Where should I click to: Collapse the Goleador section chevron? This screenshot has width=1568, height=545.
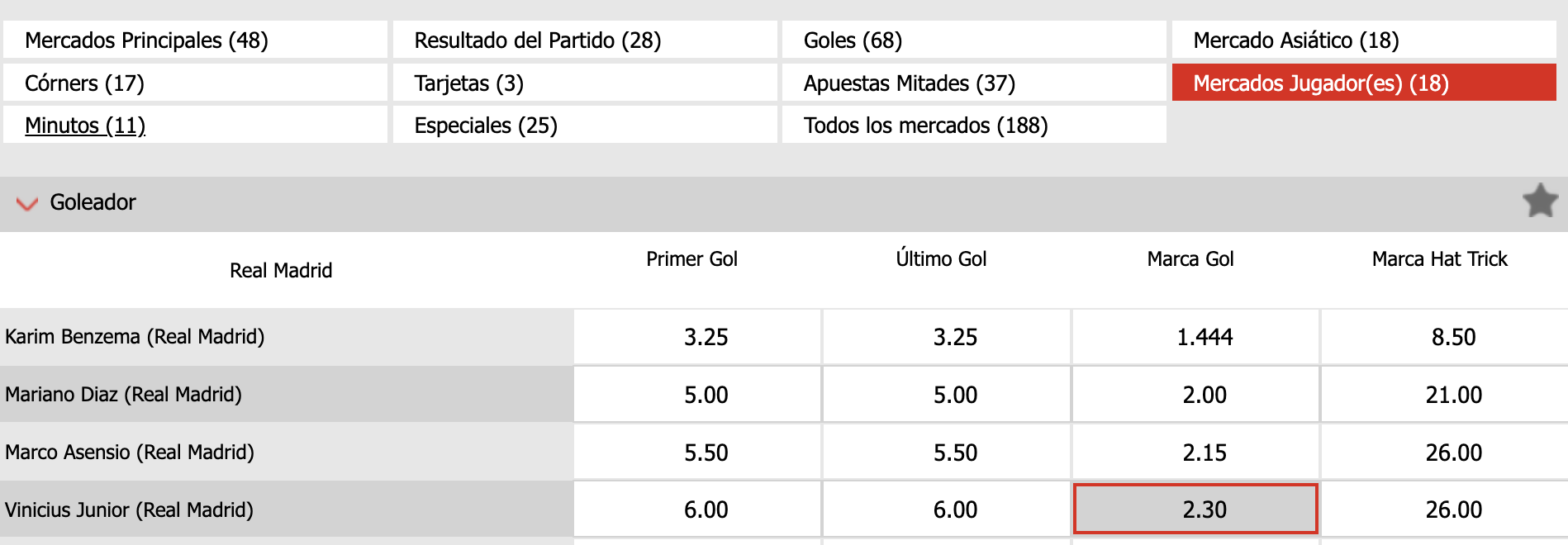[x=27, y=203]
